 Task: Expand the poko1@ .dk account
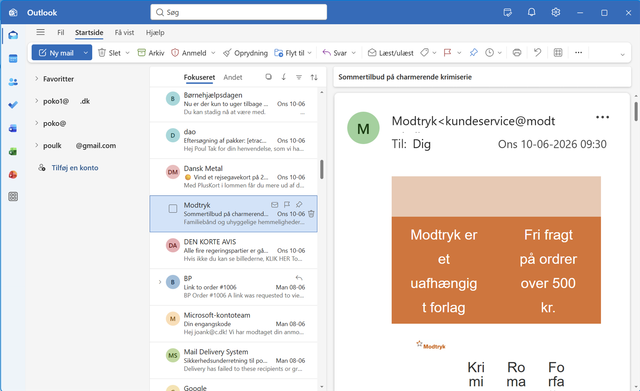[x=36, y=100]
